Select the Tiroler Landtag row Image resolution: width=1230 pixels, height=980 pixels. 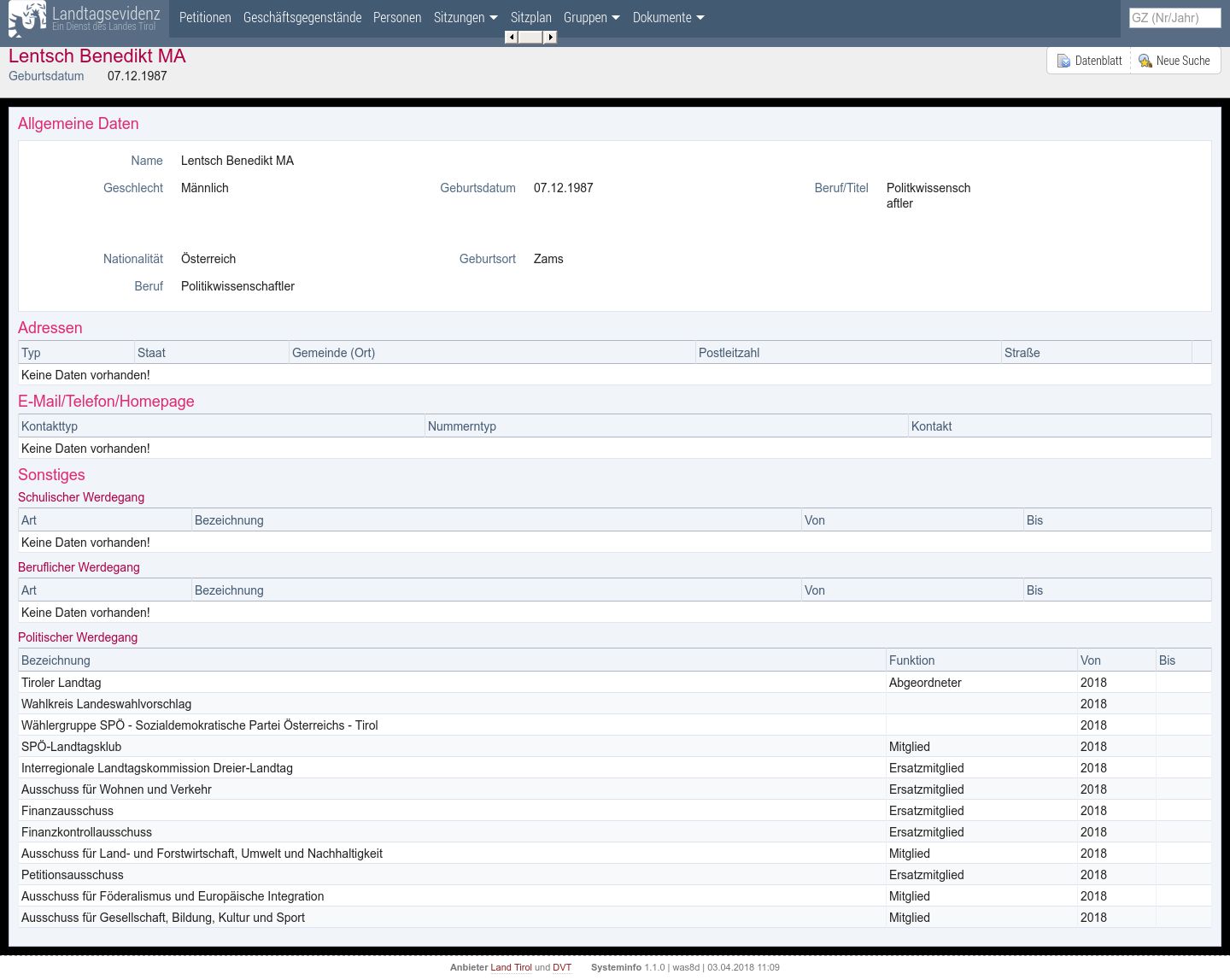pos(615,683)
